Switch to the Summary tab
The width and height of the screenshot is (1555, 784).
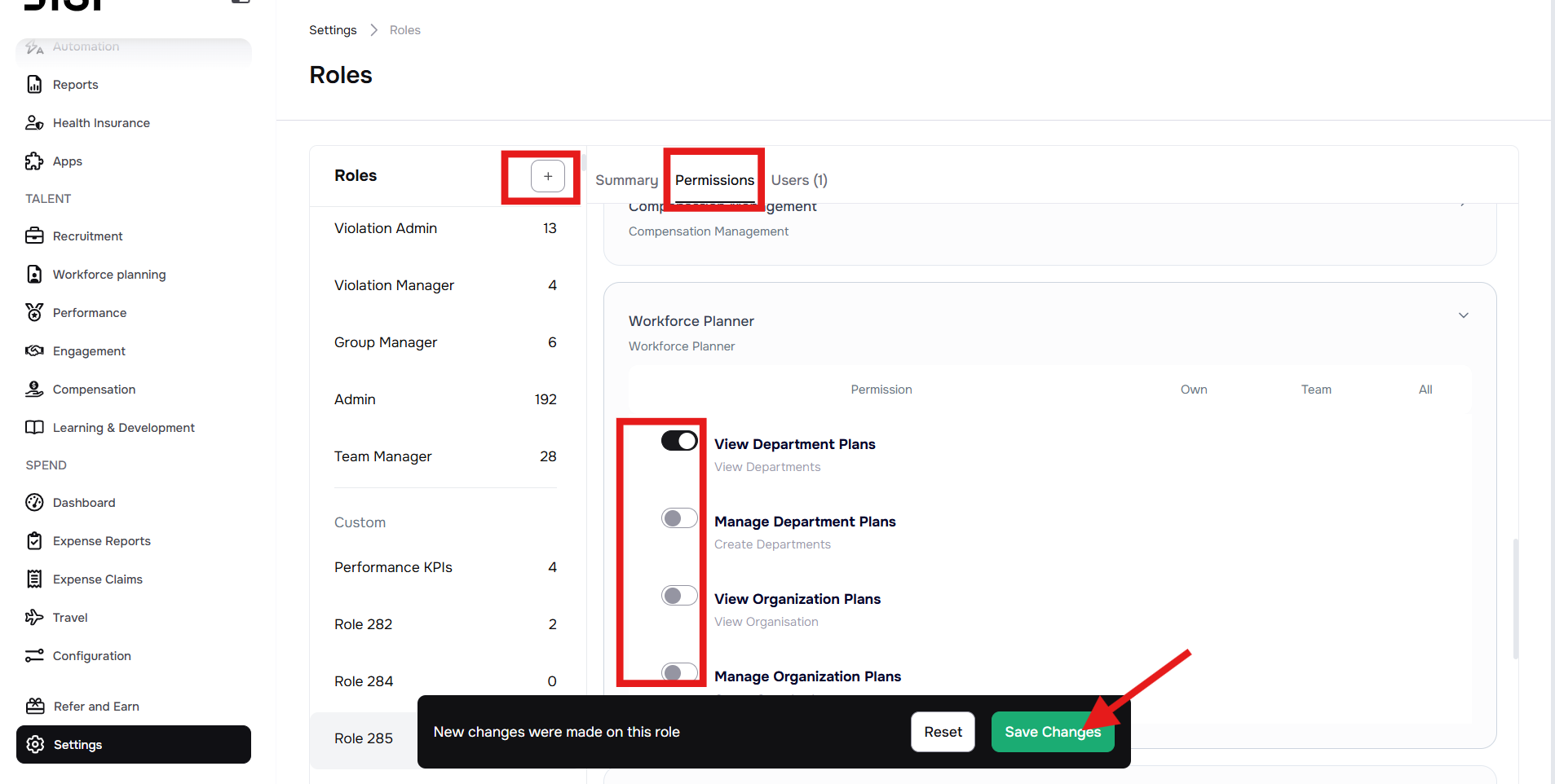626,180
